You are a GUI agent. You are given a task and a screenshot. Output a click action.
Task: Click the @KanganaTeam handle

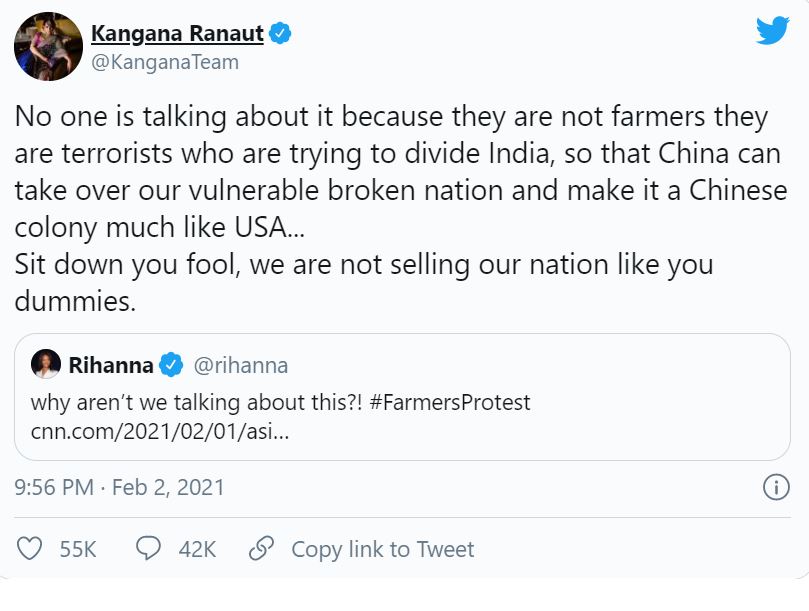tap(165, 62)
